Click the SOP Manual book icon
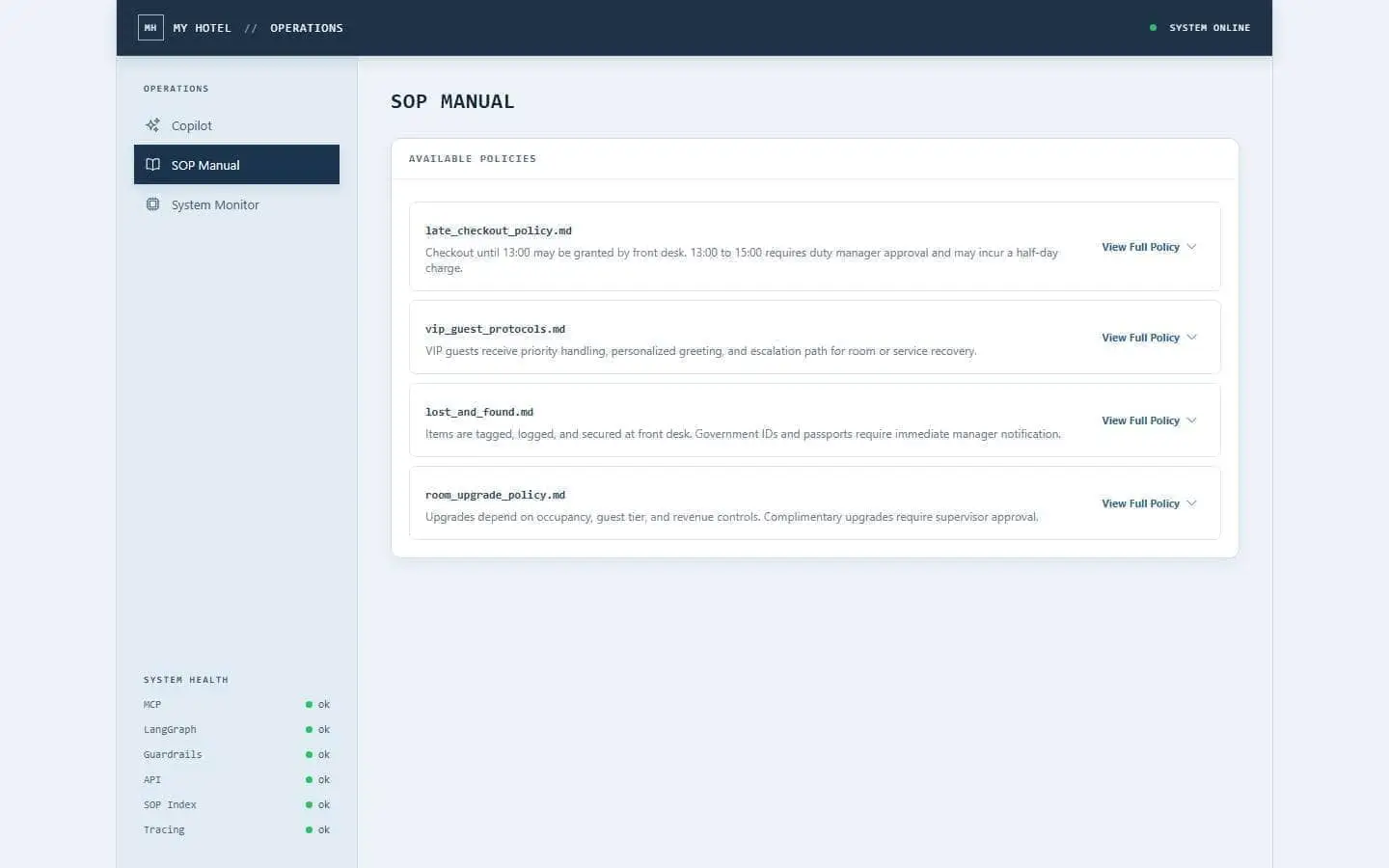 tap(152, 165)
